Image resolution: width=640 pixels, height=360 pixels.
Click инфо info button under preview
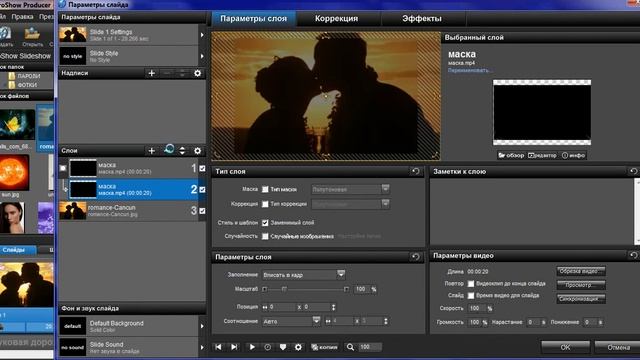click(573, 156)
